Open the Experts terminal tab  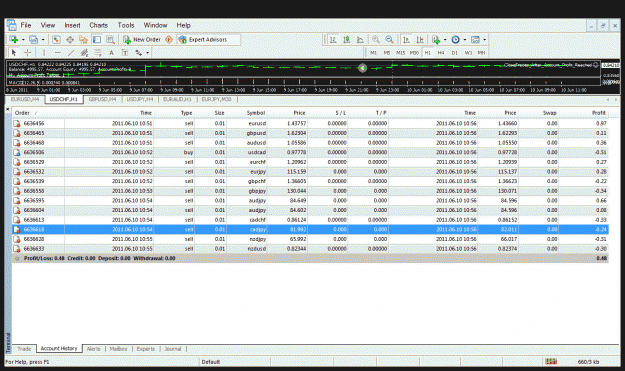[x=145, y=349]
